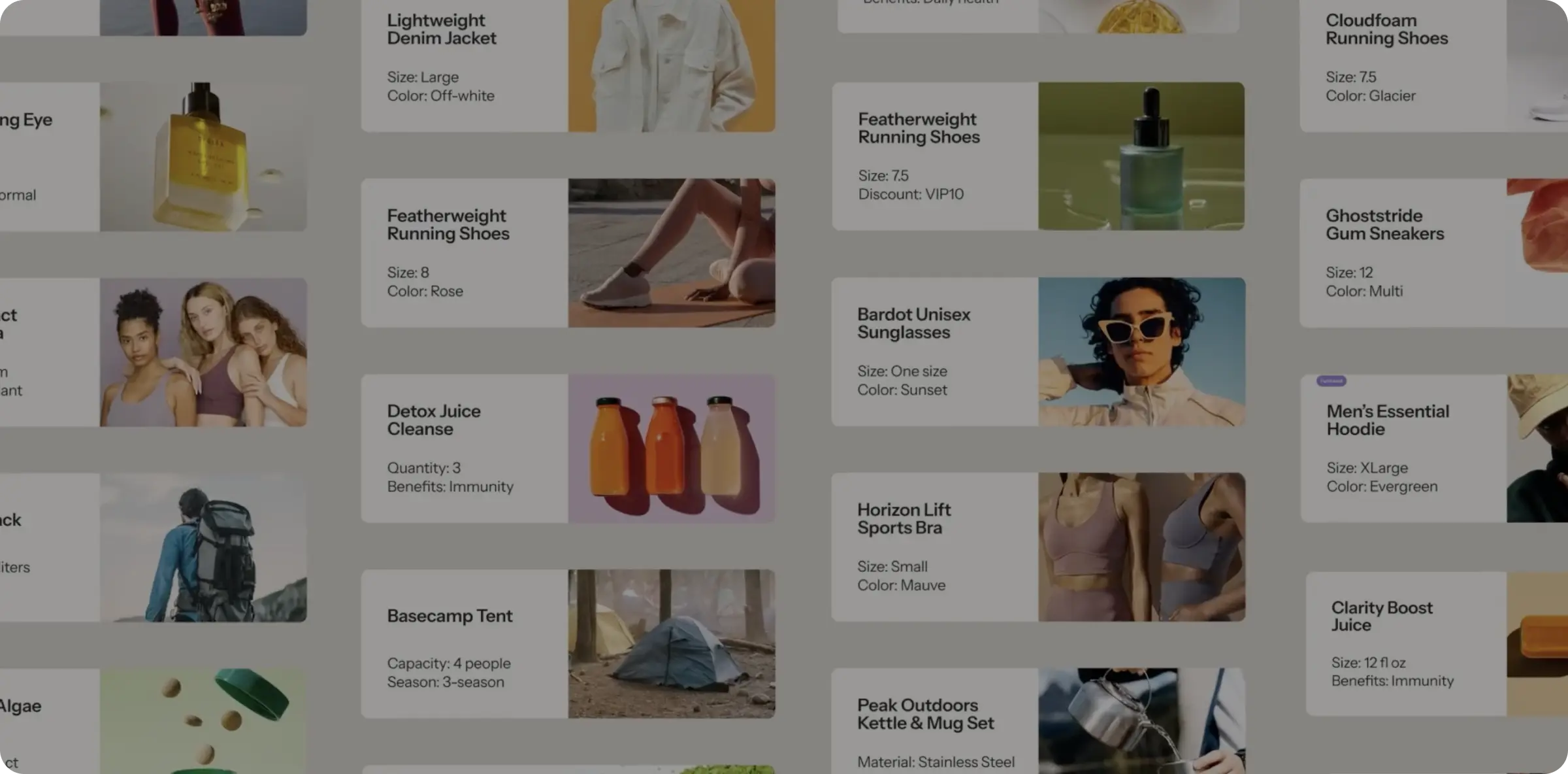The width and height of the screenshot is (1568, 774).
Task: Select the mauve sports bras photo
Action: 1142,547
